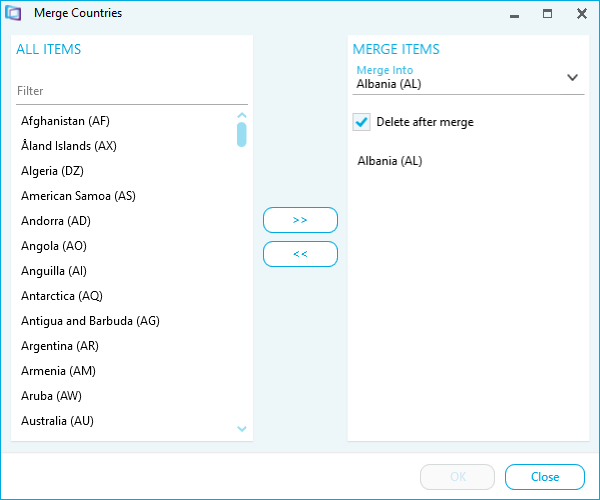Pick Australia (AU) from the list
Screen dimensions: 600x500
[x=57, y=421]
